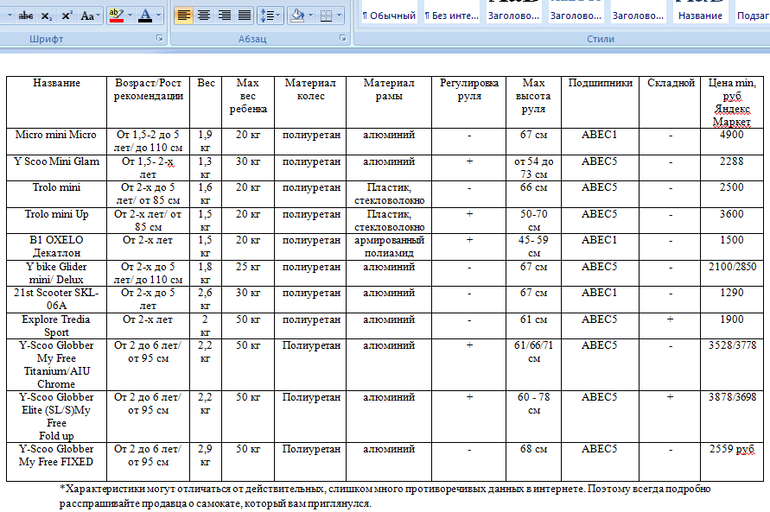Click the text highlight color marker
This screenshot has width=770, height=512.
(115, 16)
